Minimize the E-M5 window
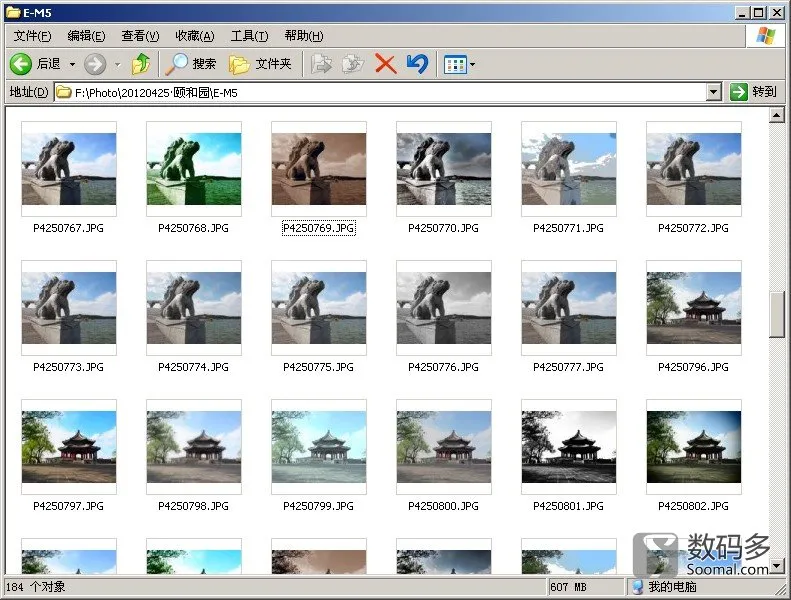791x600 pixels. tap(741, 13)
